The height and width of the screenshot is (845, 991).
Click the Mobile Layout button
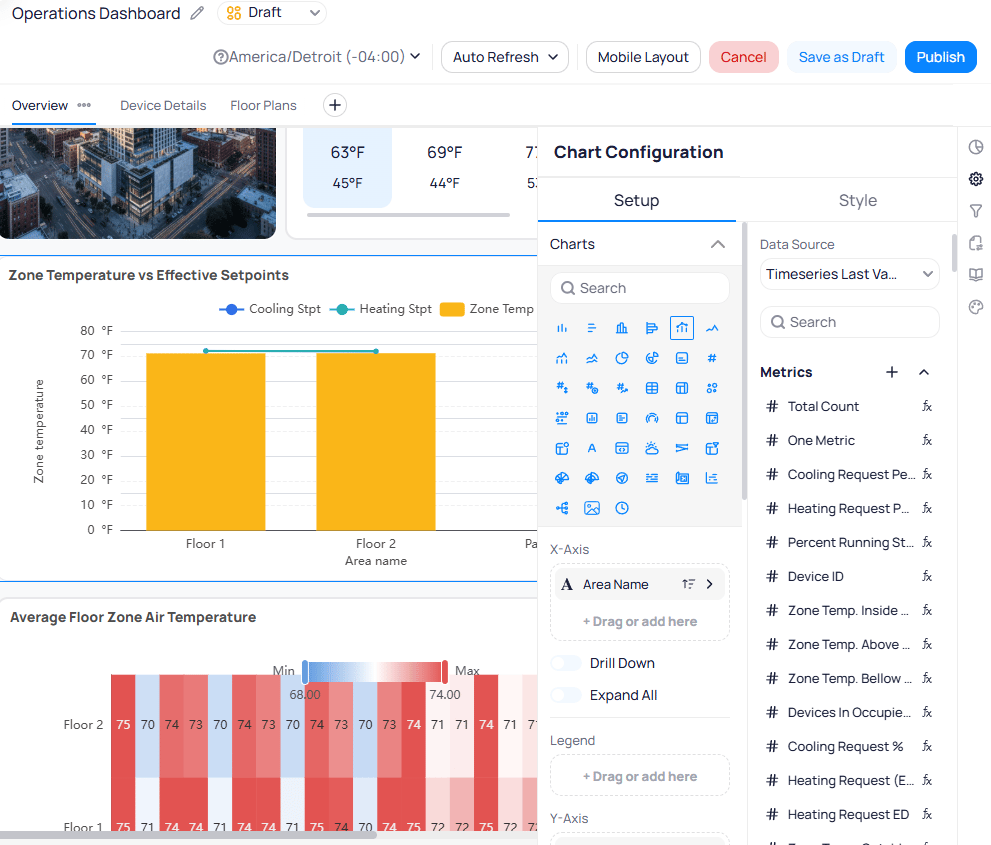[x=643, y=57]
